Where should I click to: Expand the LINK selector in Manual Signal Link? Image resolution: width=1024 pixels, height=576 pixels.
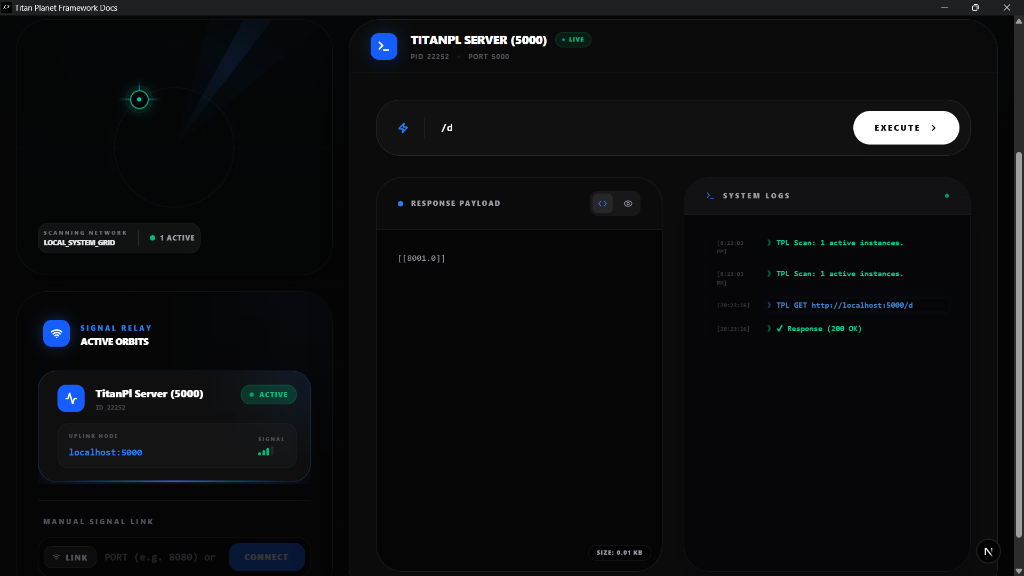pos(70,557)
